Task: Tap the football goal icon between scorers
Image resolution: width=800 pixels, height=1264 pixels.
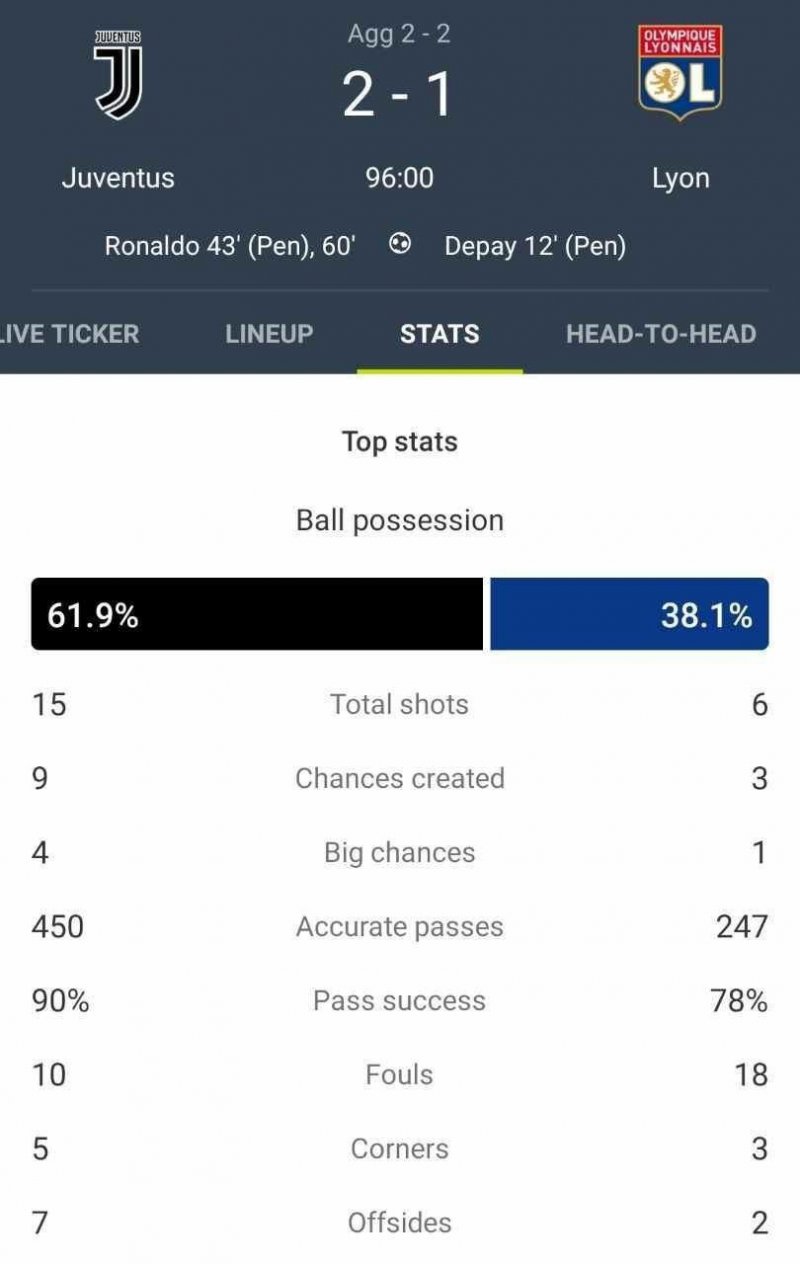Action: click(400, 245)
